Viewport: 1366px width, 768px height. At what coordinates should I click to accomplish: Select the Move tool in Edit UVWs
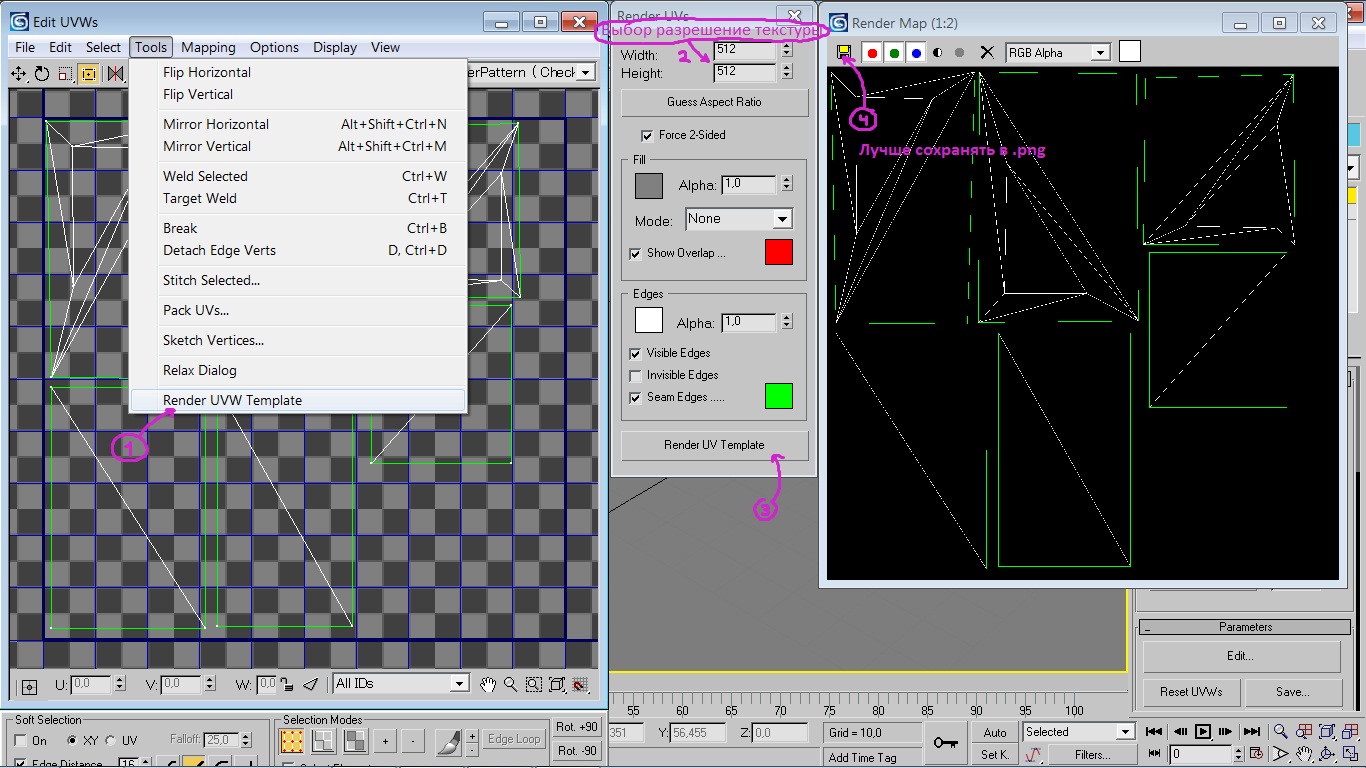pos(19,73)
